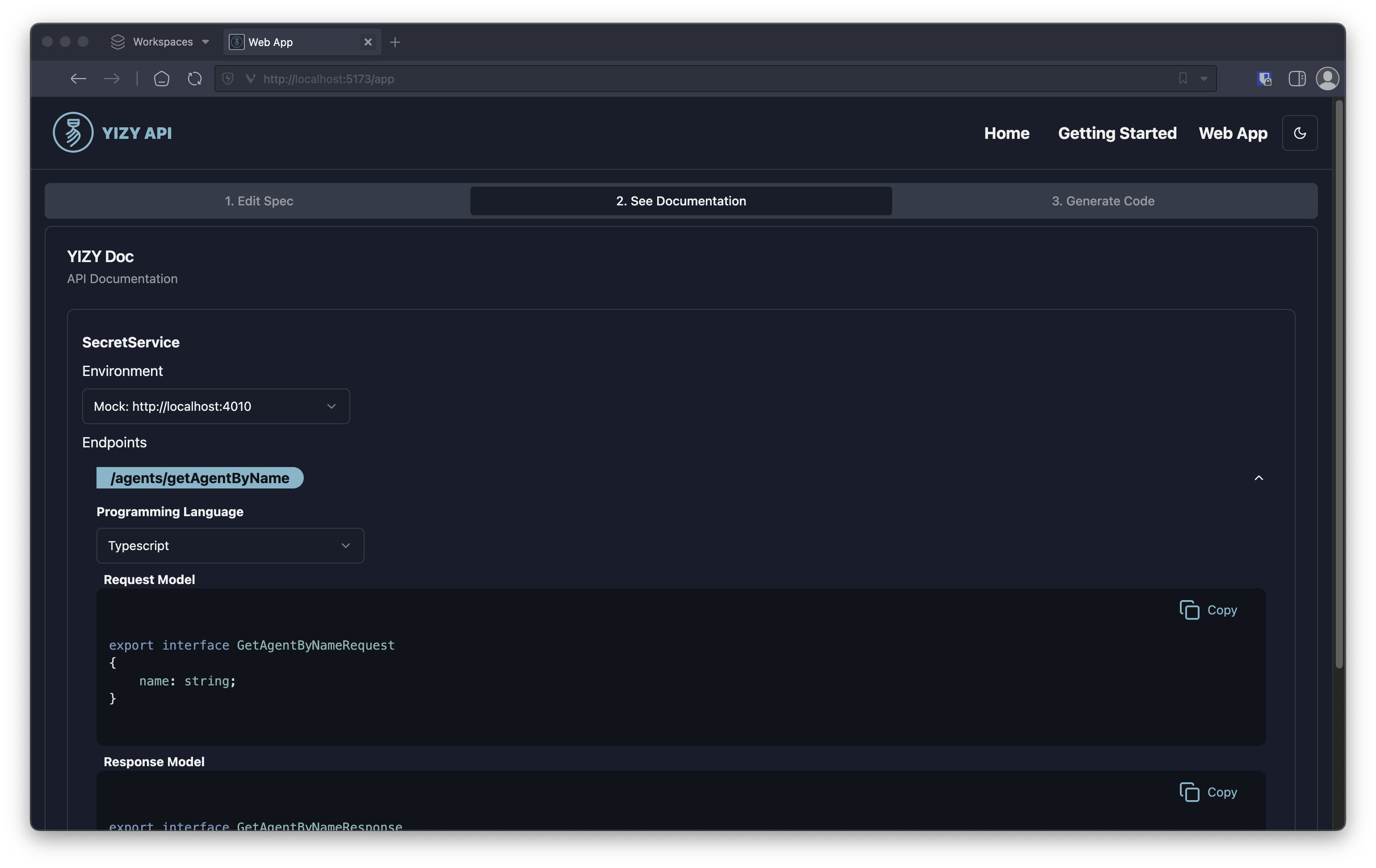
Task: Copy the Response Model code
Action: (x=1208, y=792)
